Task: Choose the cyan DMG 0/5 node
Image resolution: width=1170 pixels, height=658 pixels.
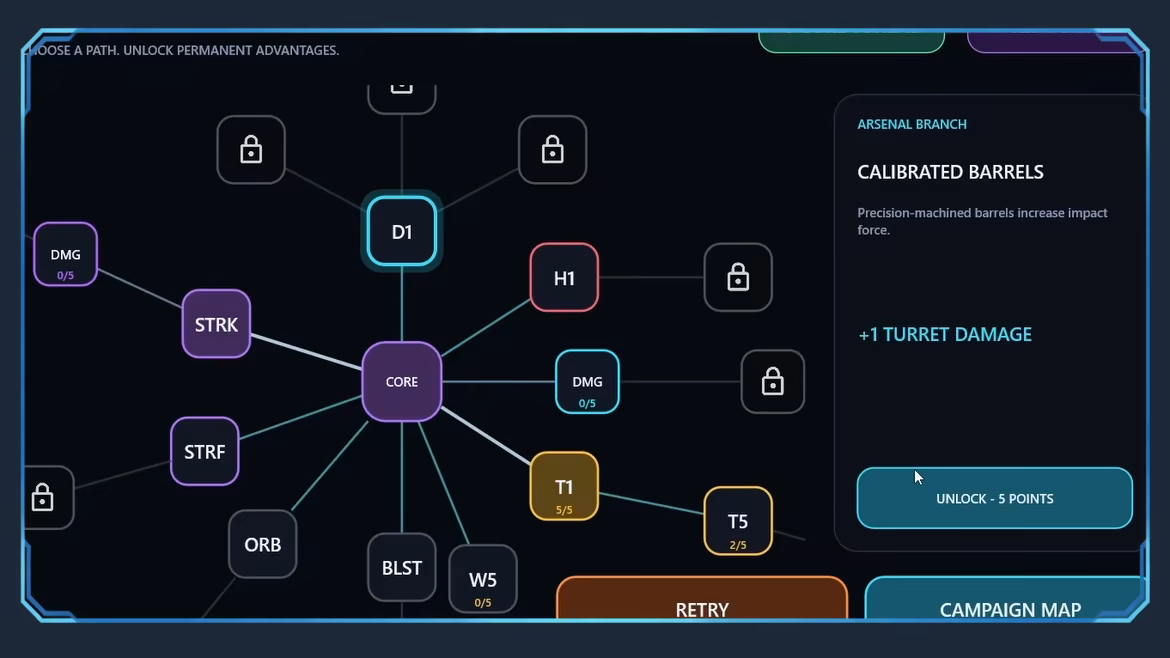Action: click(587, 381)
